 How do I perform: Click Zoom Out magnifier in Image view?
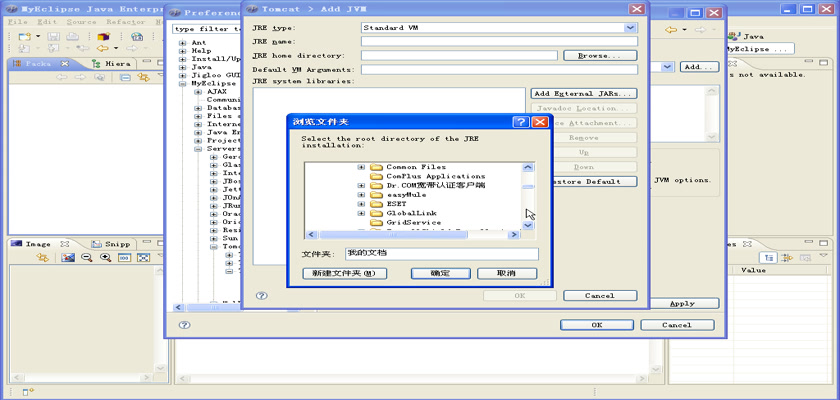click(86, 258)
